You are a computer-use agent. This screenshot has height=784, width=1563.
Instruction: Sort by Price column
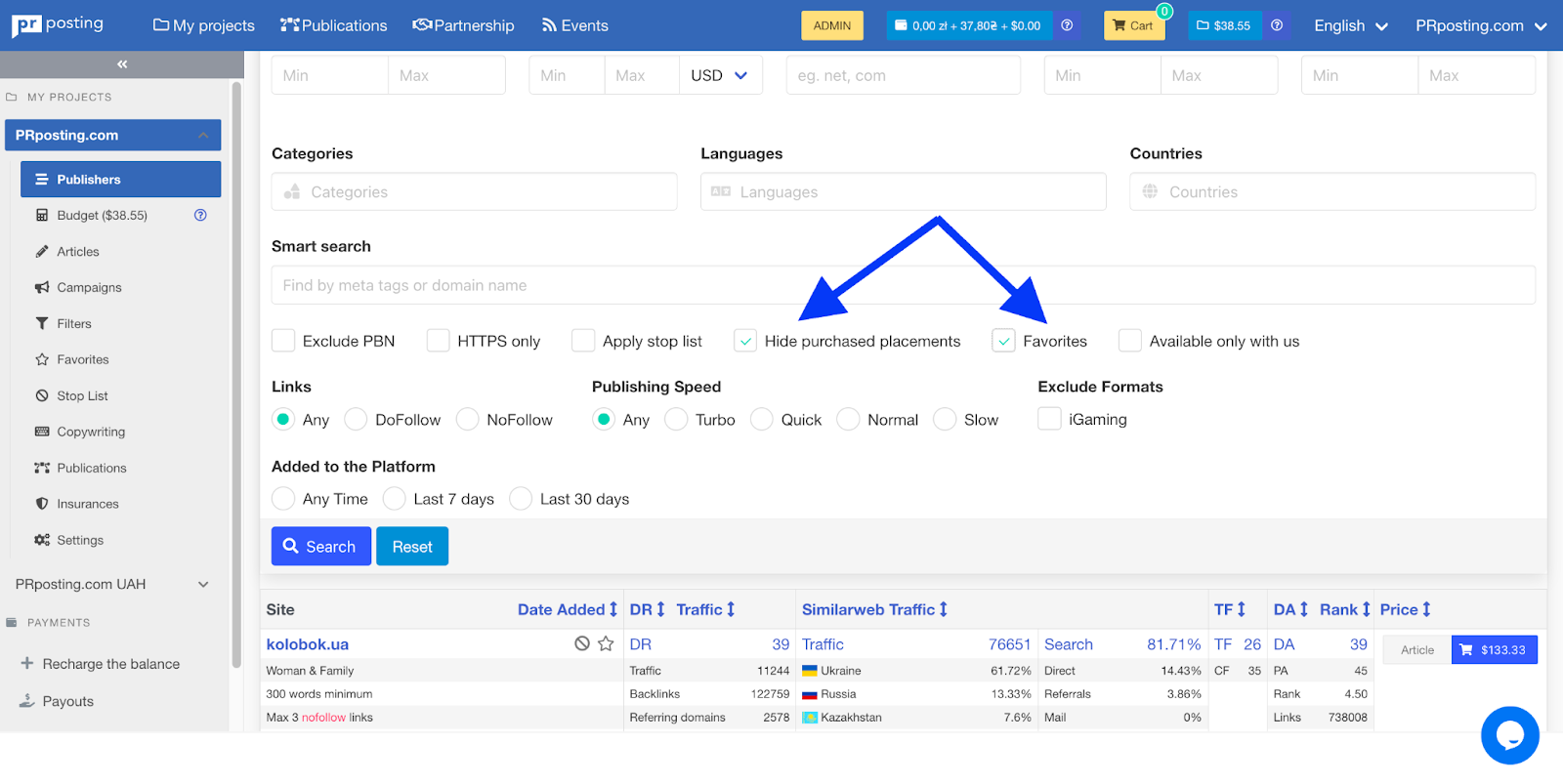[x=1406, y=609]
